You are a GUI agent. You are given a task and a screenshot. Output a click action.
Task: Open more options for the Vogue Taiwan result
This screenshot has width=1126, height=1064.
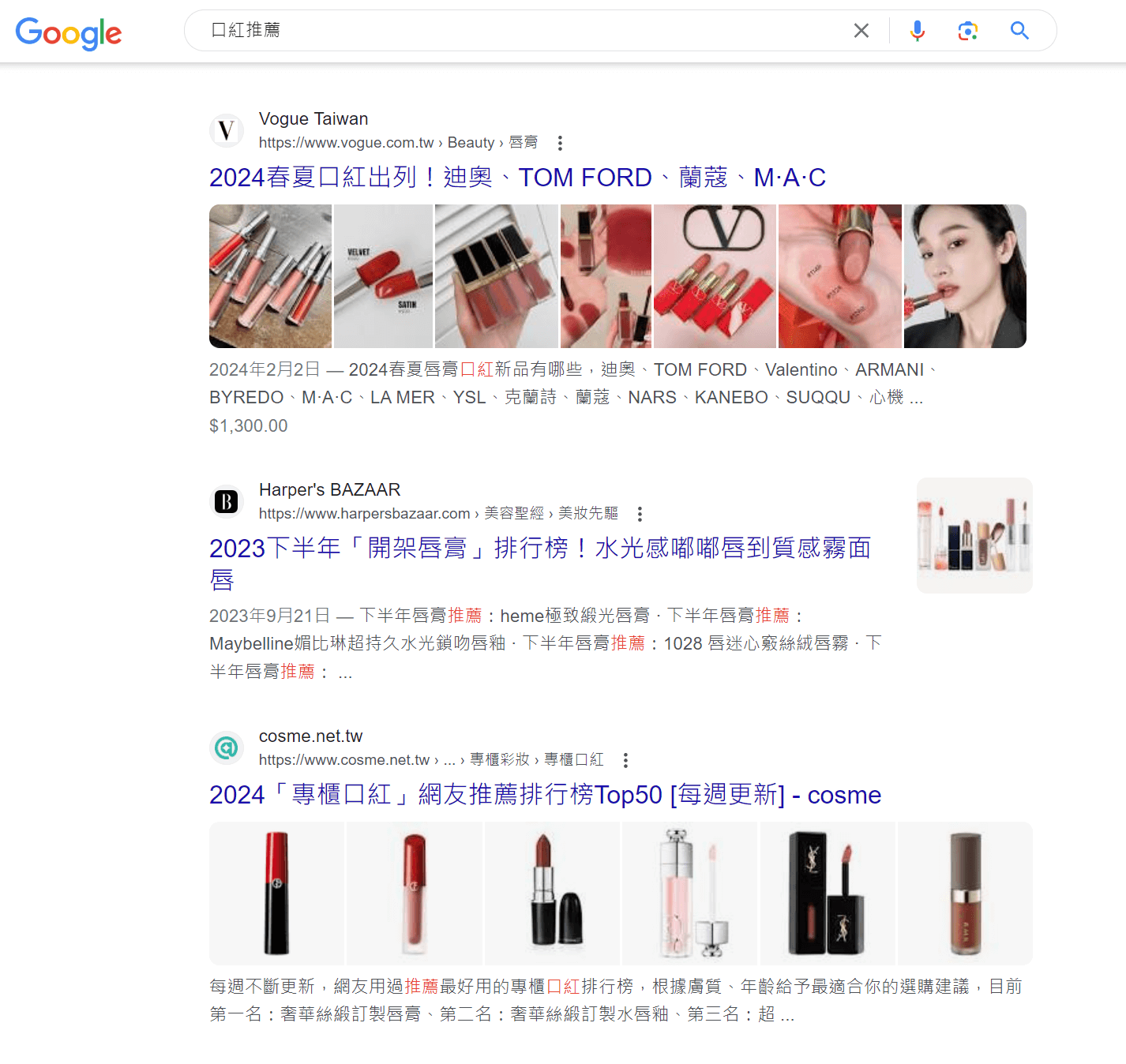coord(560,143)
